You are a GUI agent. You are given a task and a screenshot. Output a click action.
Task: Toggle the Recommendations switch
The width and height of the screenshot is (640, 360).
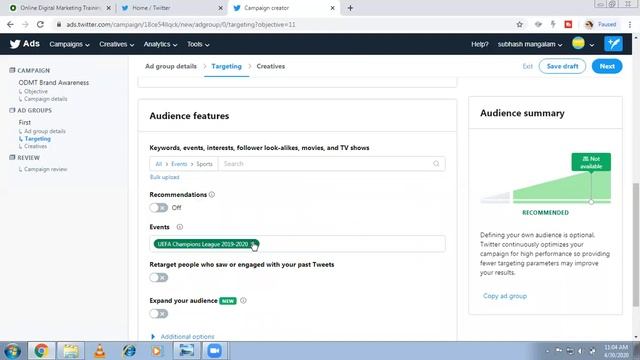[x=158, y=208]
